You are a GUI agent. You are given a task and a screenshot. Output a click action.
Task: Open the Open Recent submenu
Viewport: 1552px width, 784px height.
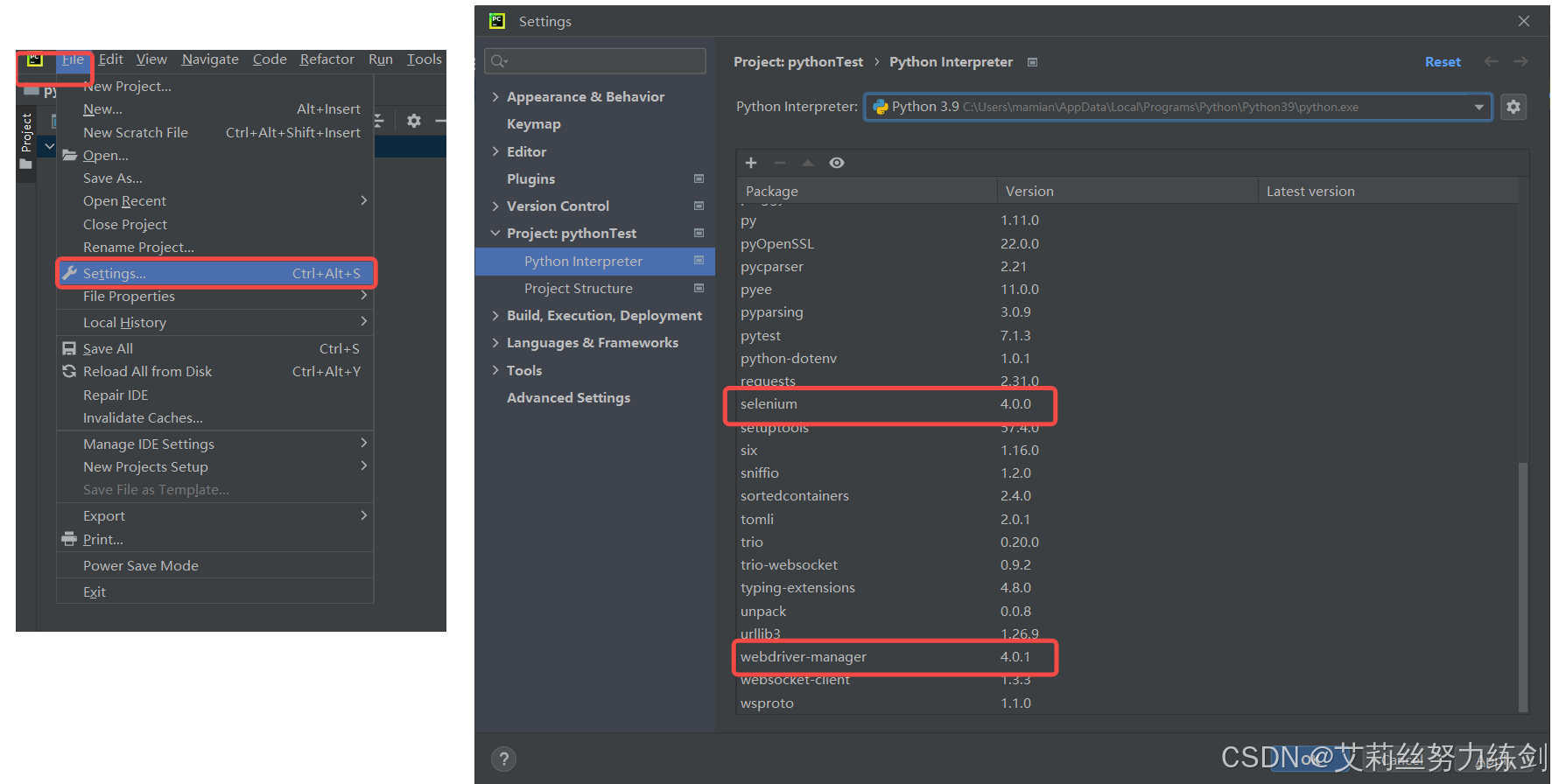point(214,201)
